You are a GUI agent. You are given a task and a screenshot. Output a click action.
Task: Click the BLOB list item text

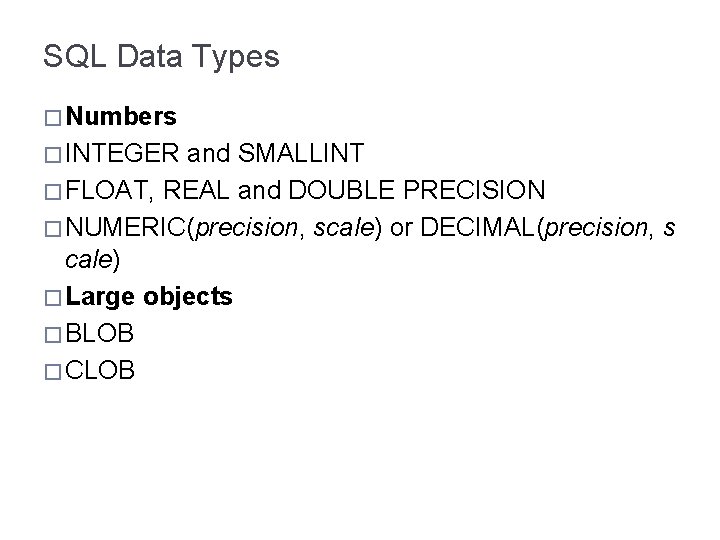(x=100, y=334)
